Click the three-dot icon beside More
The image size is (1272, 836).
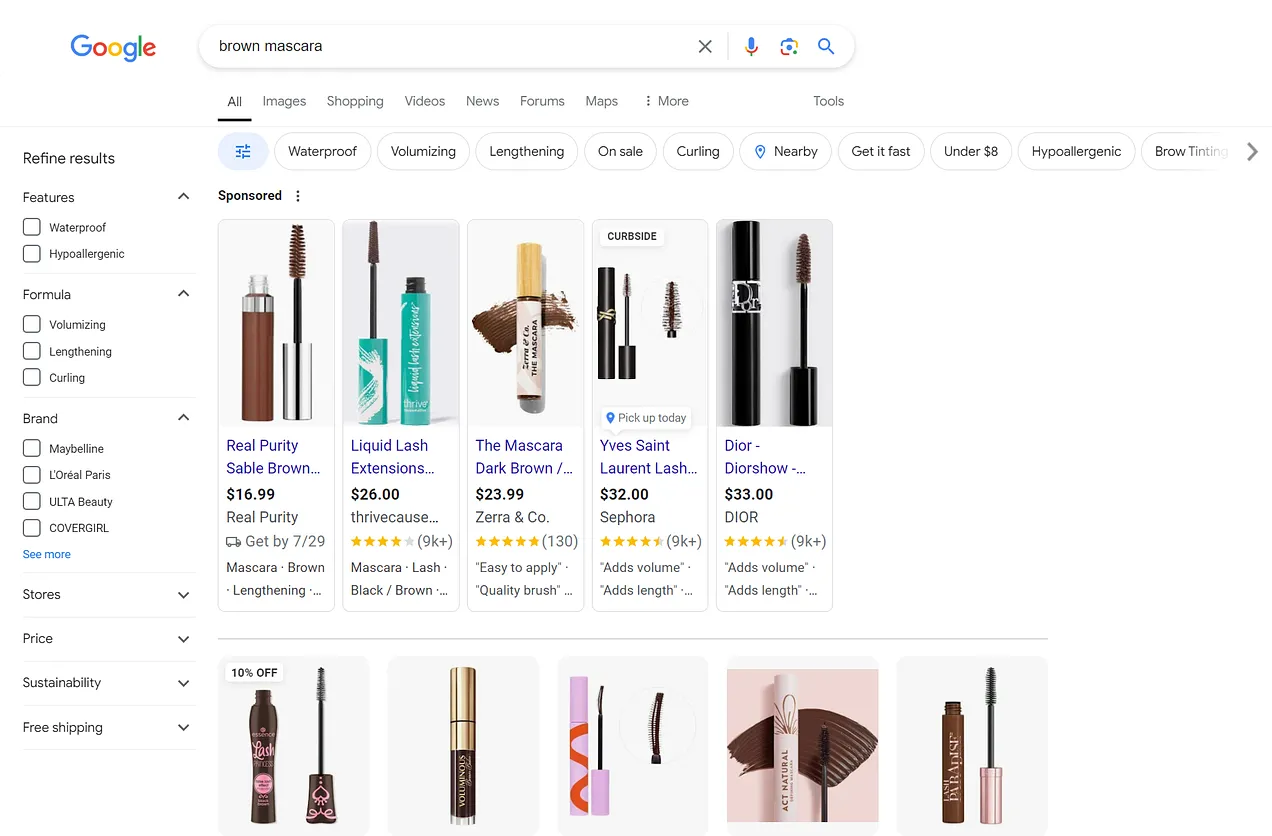(x=648, y=101)
